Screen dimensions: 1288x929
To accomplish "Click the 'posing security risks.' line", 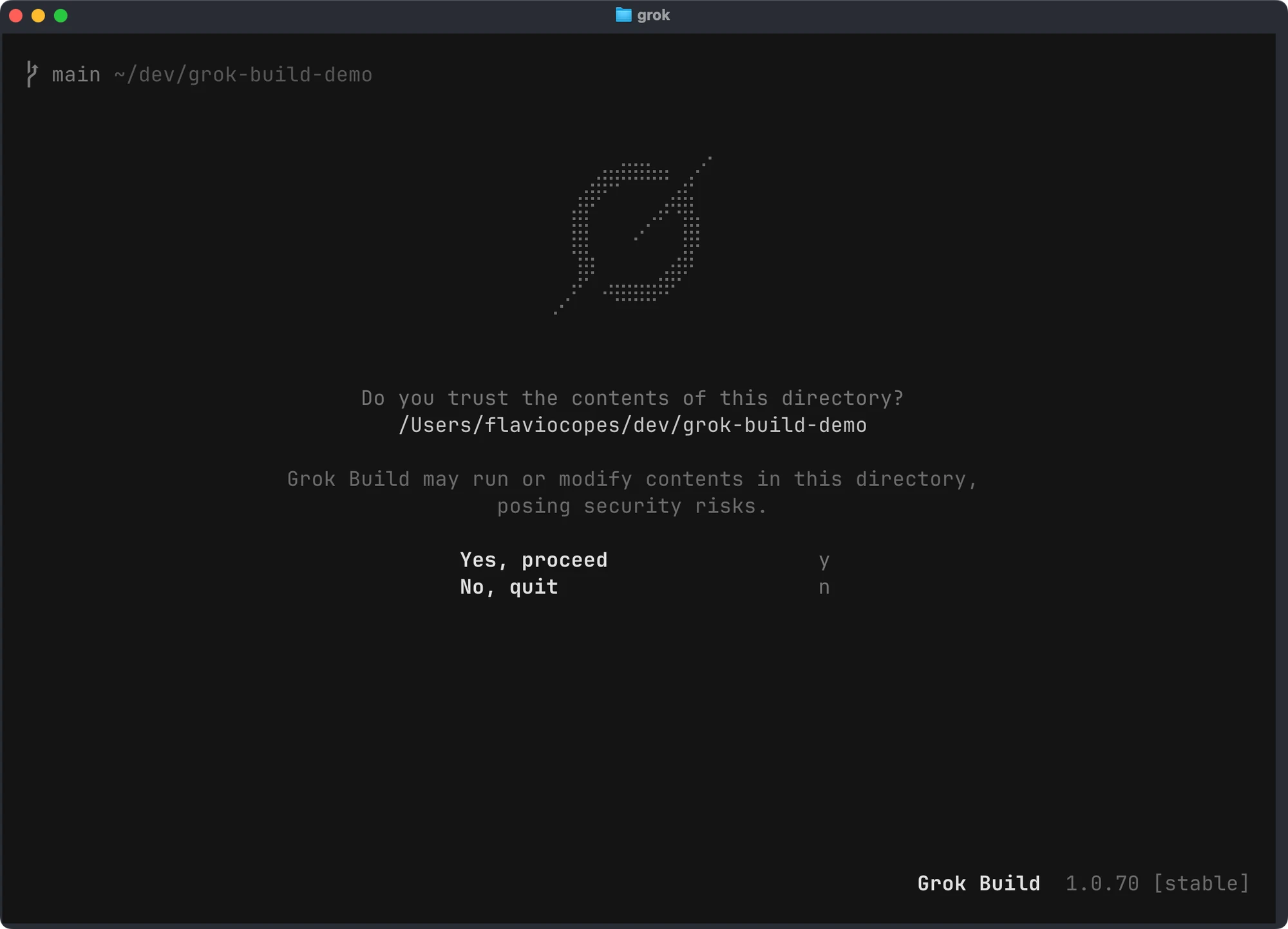I will click(x=632, y=507).
